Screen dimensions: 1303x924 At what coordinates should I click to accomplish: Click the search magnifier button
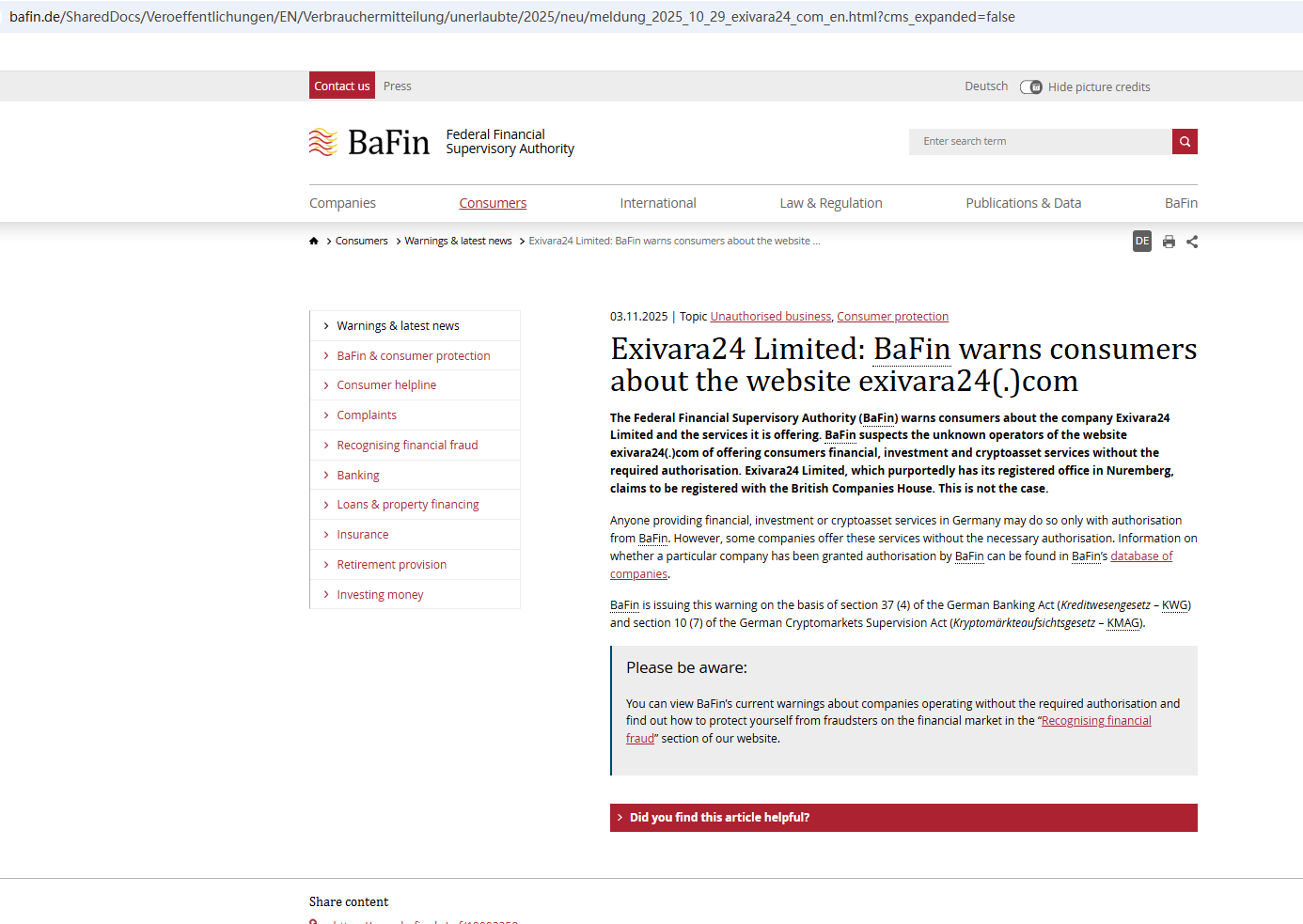click(x=1185, y=142)
